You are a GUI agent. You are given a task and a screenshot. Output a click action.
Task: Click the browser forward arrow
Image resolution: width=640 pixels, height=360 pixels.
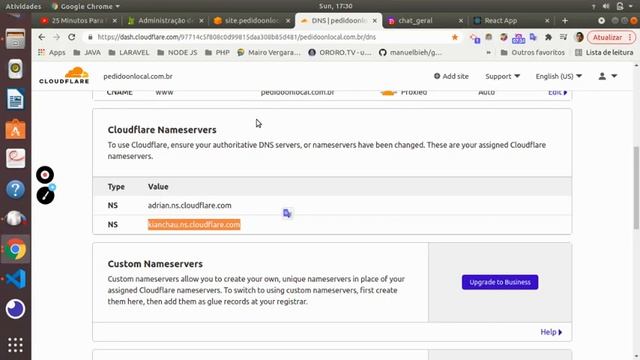tap(56, 37)
